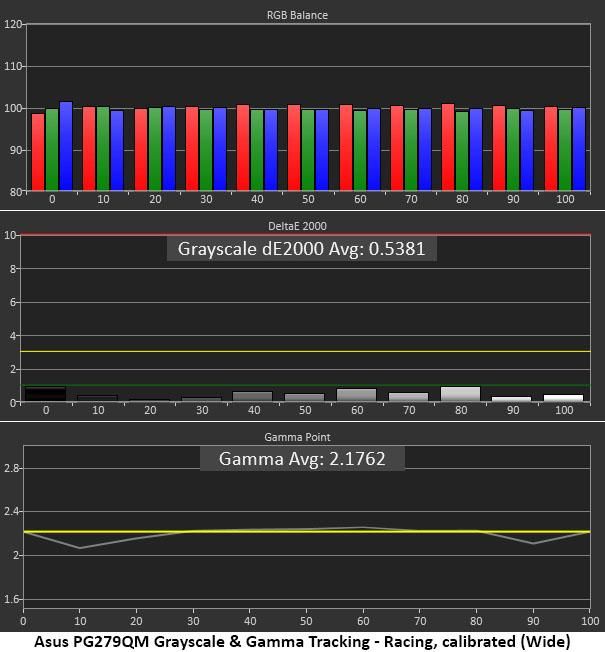Click the green bar at 20 in RGB Balance

(155, 149)
